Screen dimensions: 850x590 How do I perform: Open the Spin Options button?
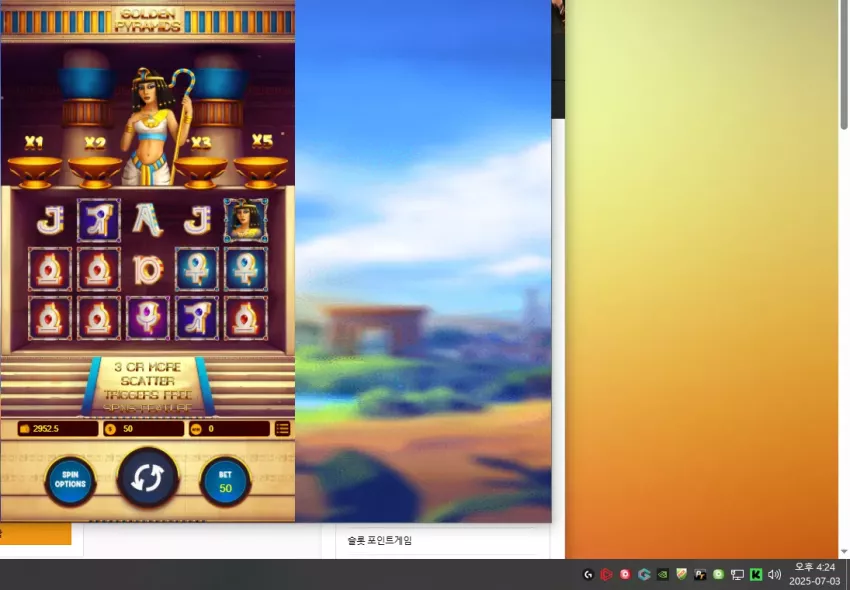coord(70,480)
